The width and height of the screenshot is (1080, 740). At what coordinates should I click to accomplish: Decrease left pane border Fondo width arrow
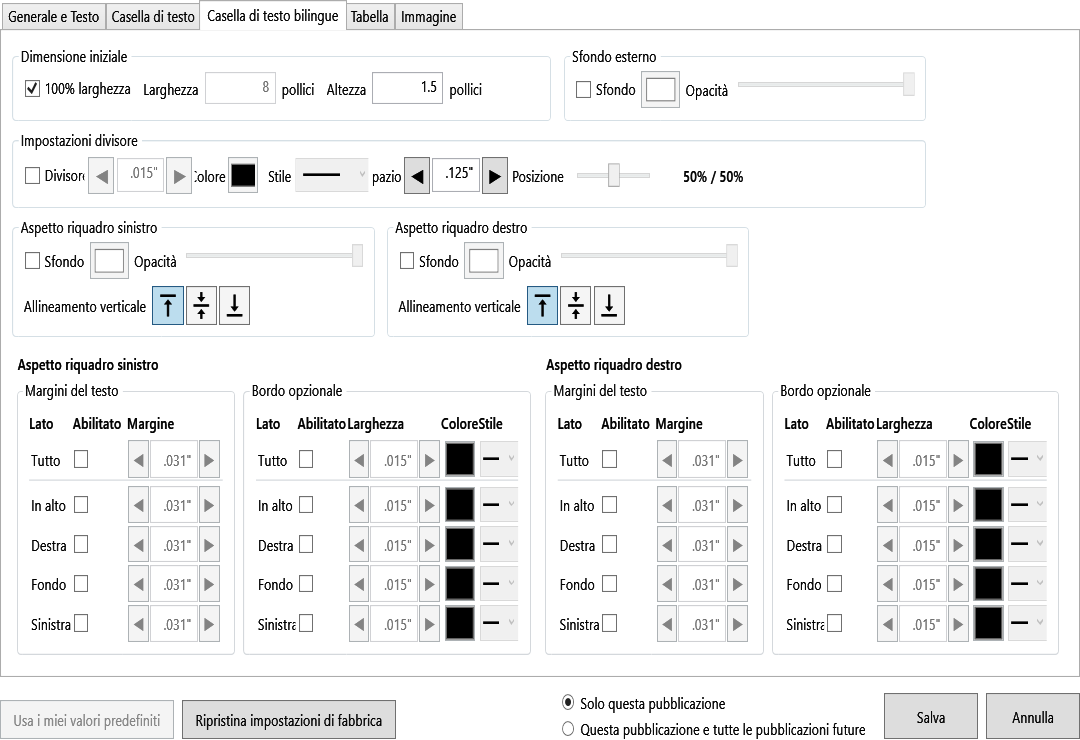click(359, 584)
